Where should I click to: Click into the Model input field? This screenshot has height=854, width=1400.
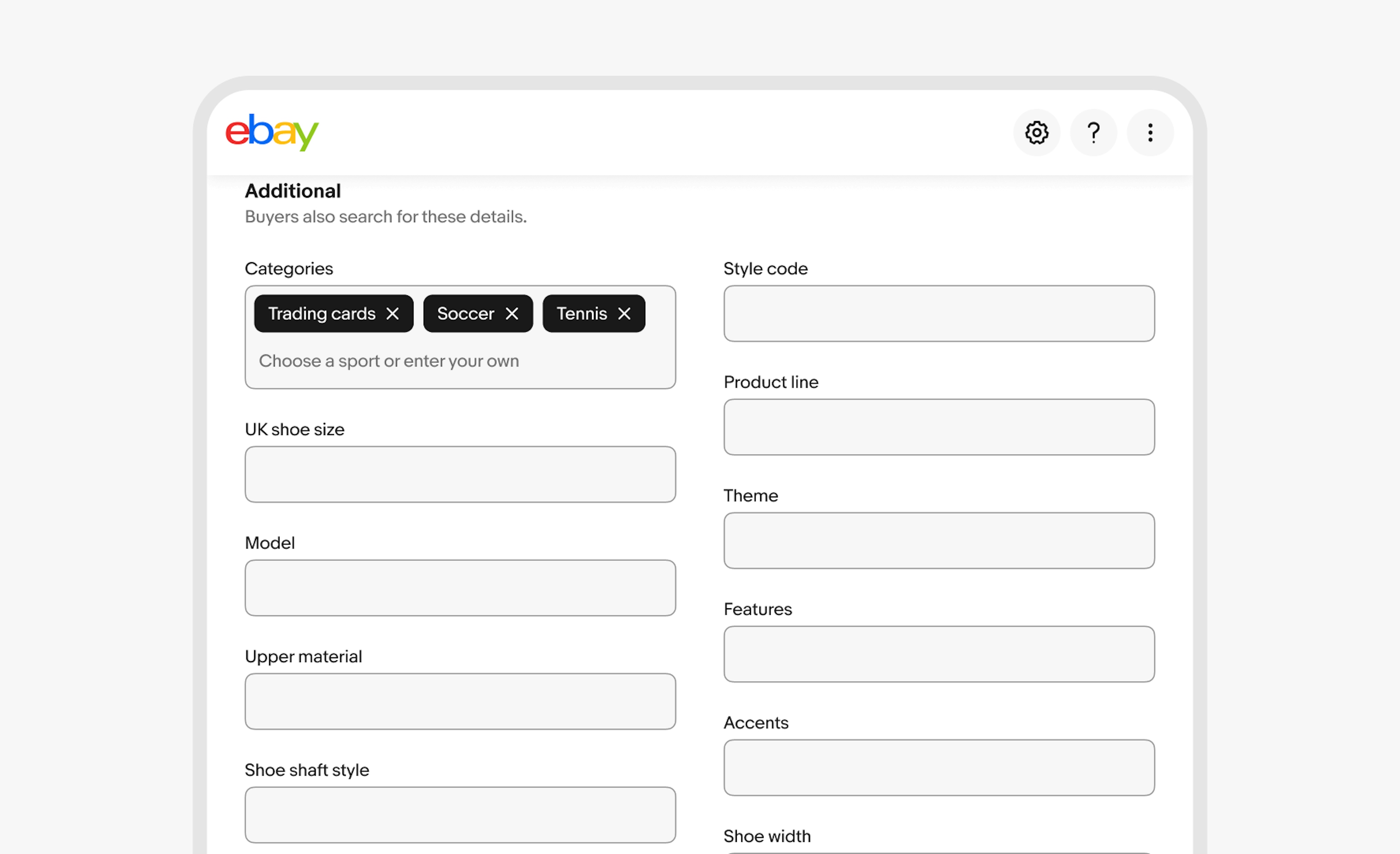point(460,588)
